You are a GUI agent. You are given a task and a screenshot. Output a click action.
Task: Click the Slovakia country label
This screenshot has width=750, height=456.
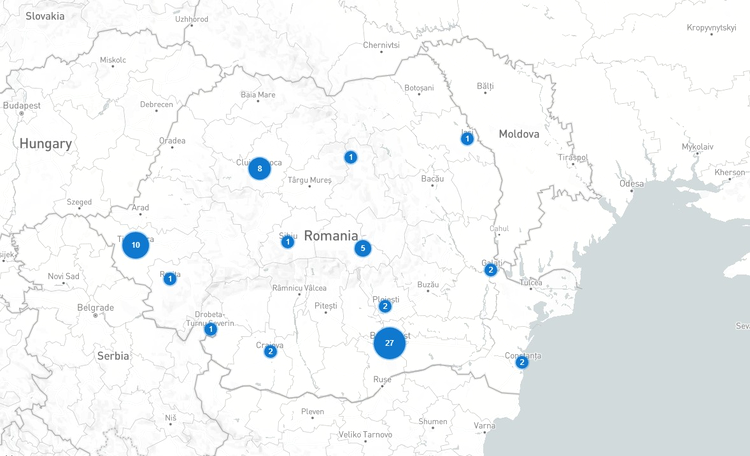[45, 16]
